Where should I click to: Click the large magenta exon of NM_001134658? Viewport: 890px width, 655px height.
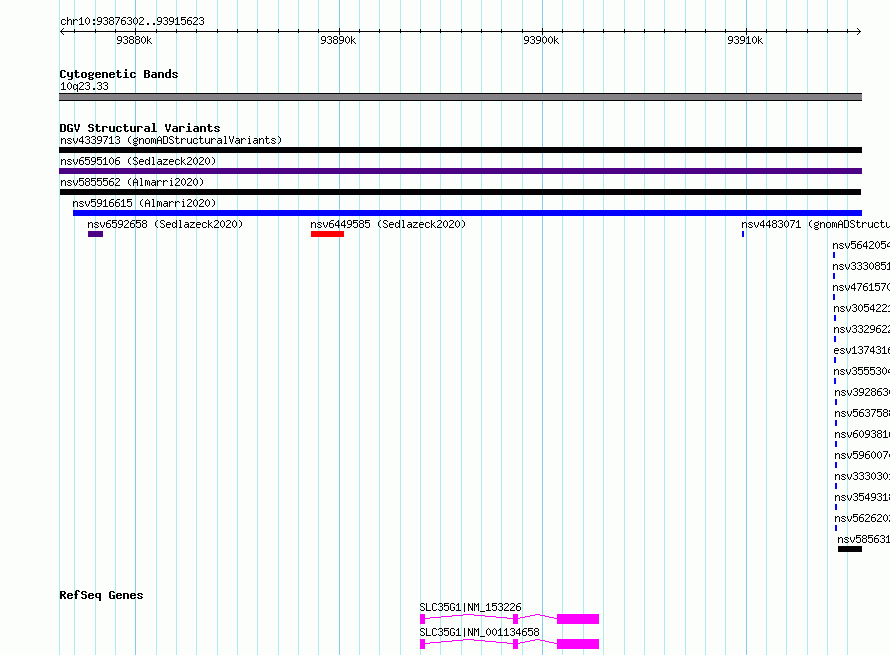578,644
